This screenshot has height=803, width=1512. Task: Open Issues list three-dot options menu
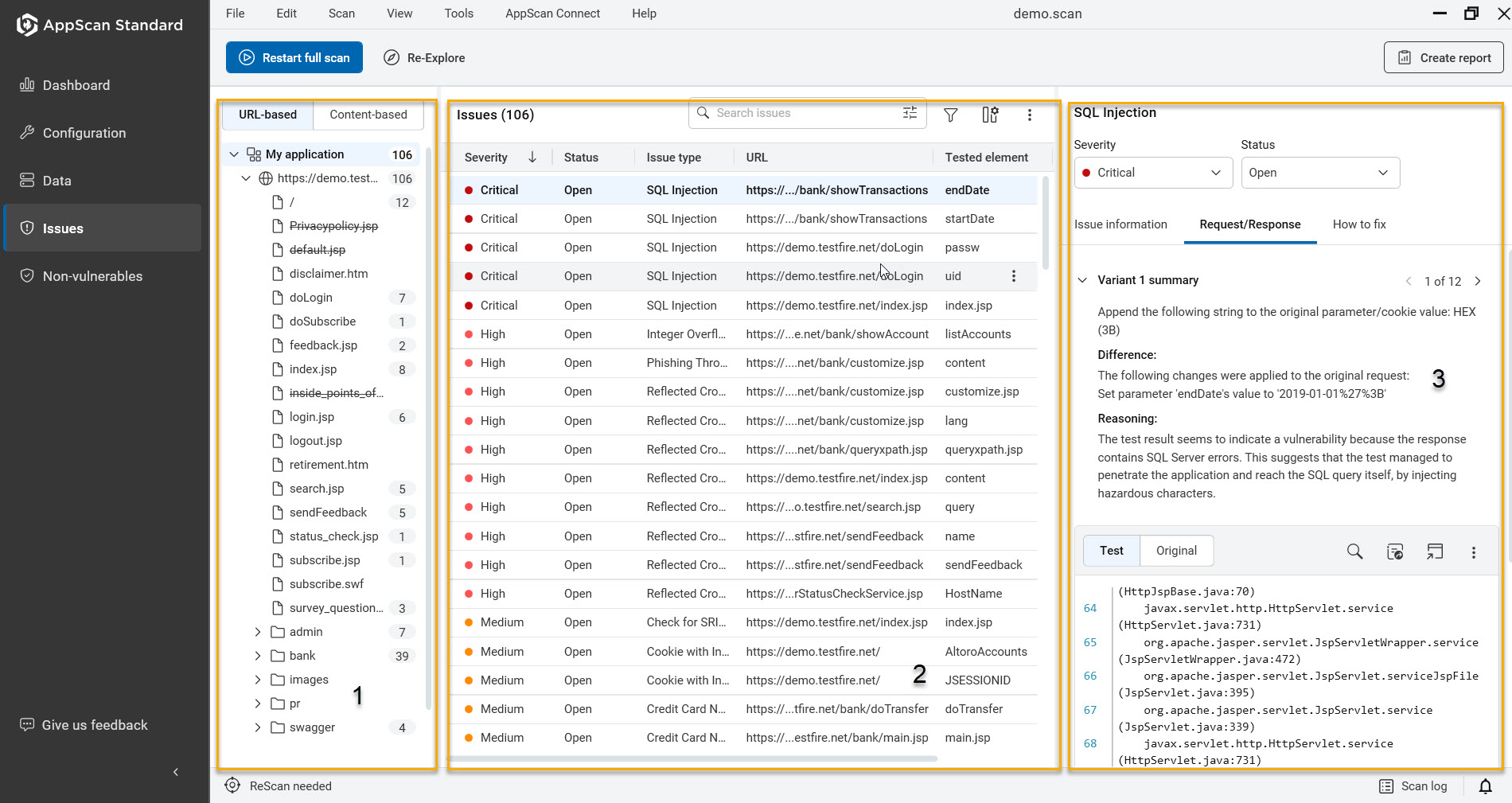pyautogui.click(x=1029, y=115)
